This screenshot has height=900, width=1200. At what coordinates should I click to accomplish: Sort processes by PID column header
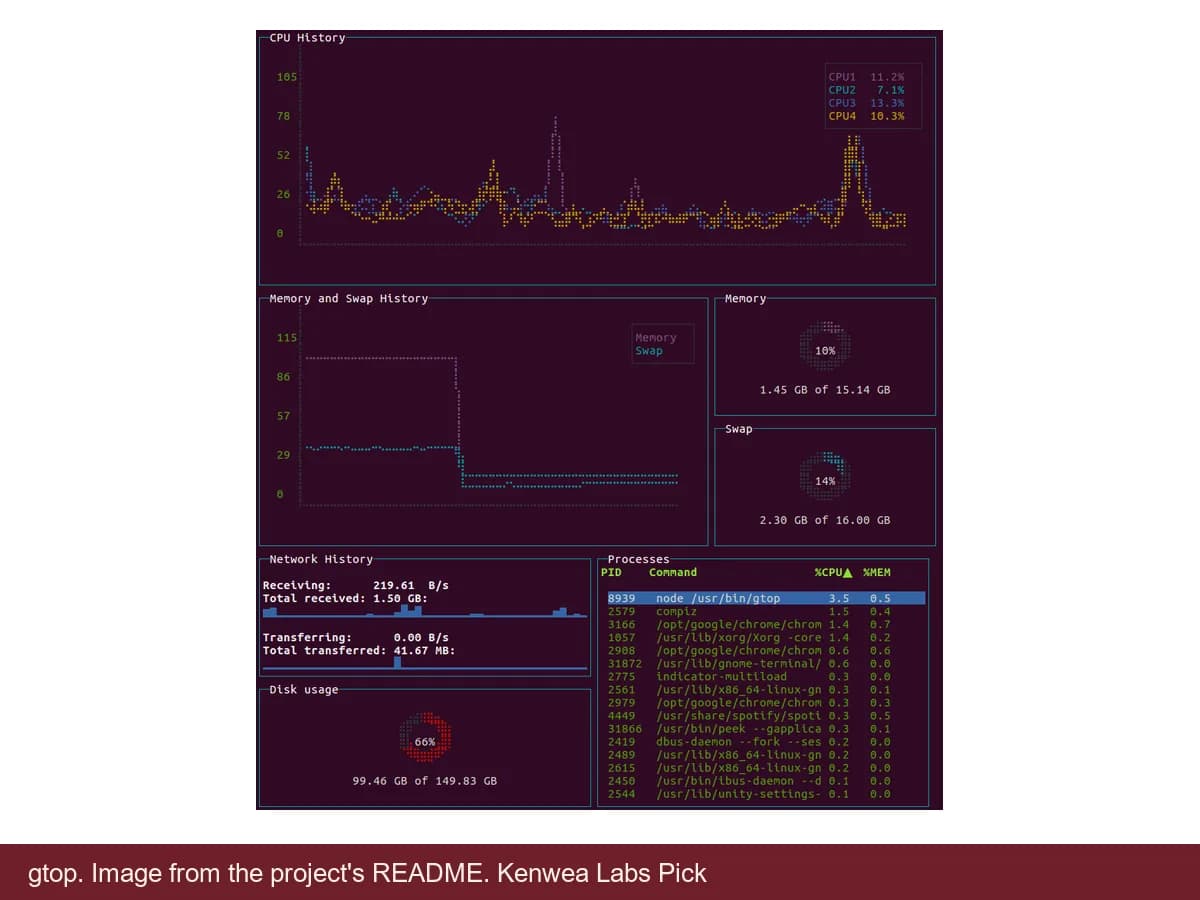click(x=611, y=573)
